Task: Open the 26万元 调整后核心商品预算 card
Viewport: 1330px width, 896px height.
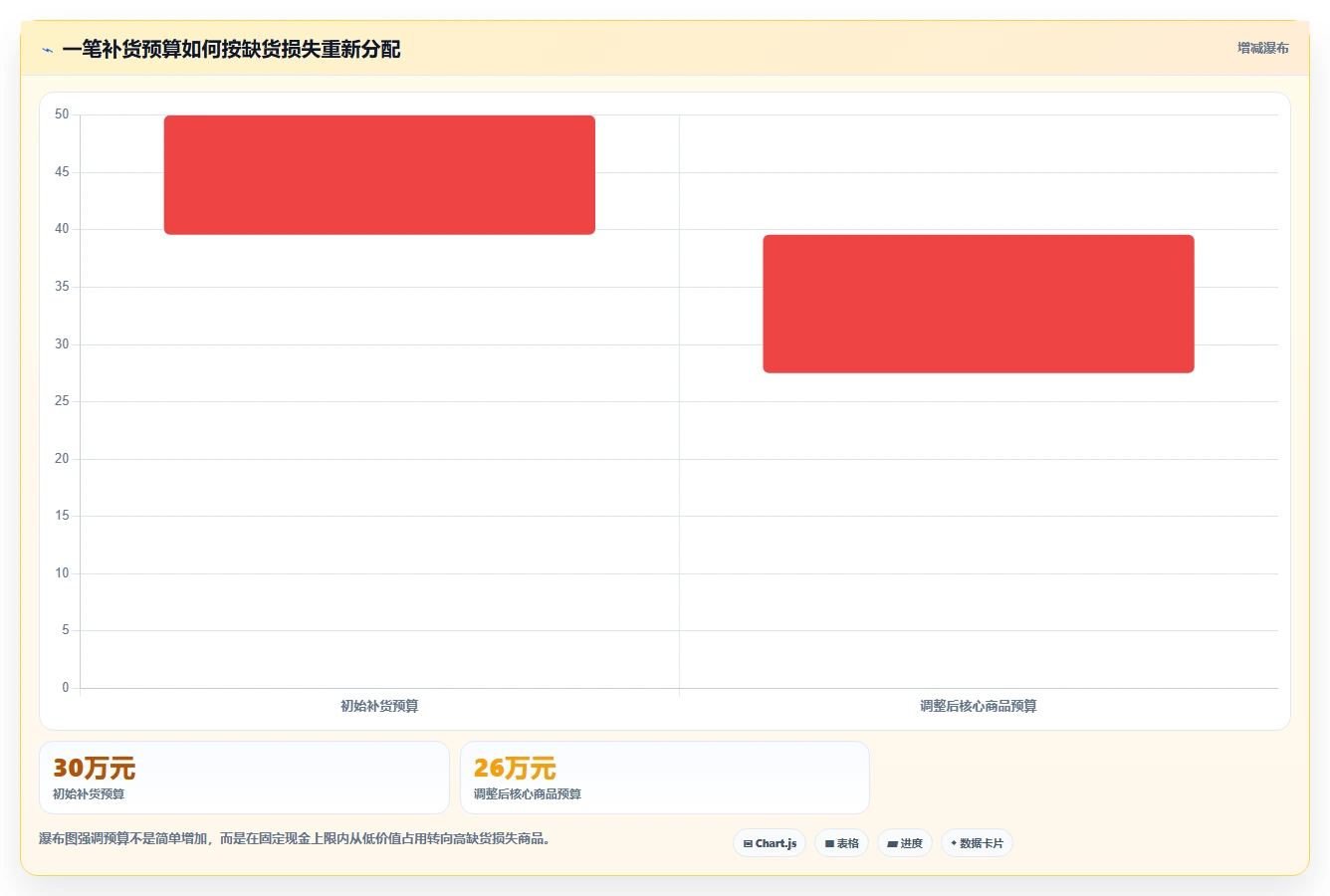Action: click(x=664, y=778)
